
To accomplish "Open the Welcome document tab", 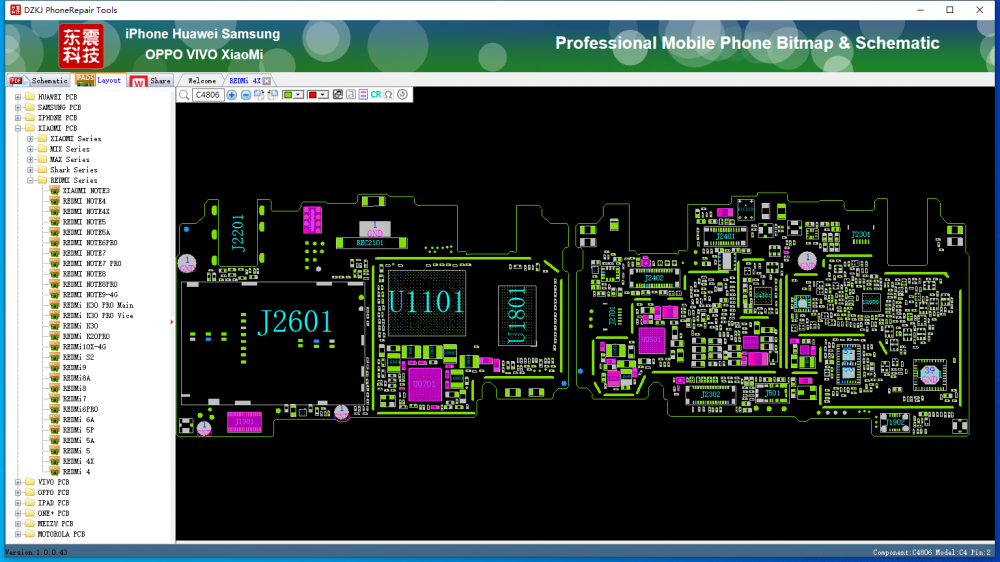I will [202, 81].
